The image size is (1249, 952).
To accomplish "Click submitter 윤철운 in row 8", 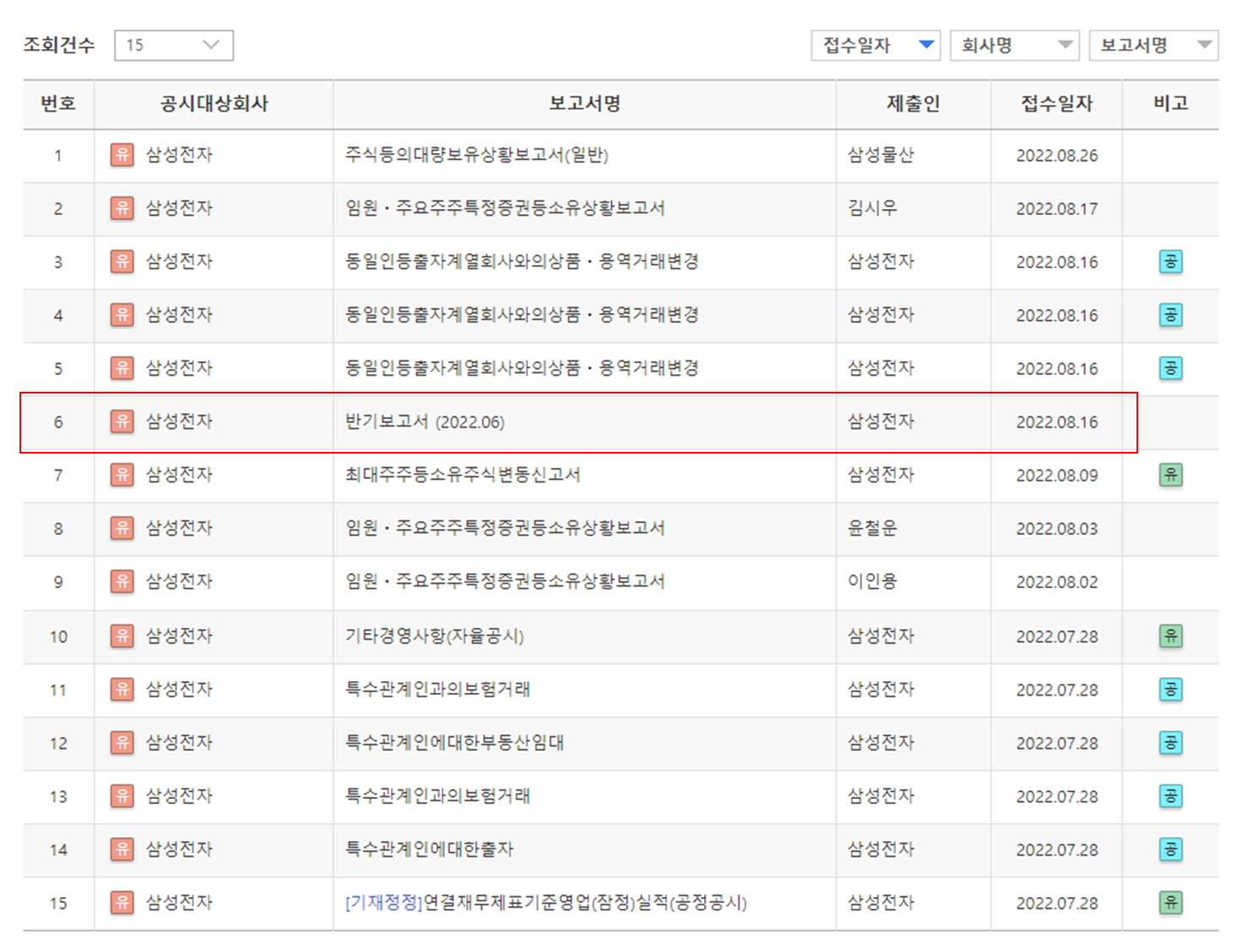I will [872, 528].
